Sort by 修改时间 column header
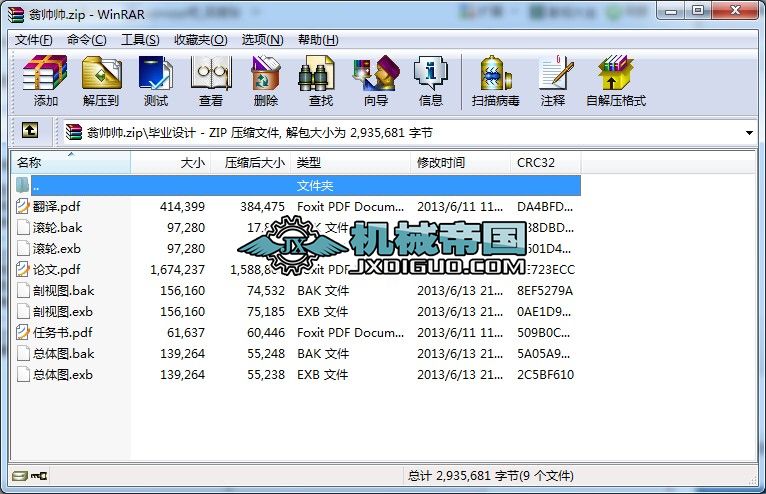766x494 pixels. [460, 162]
